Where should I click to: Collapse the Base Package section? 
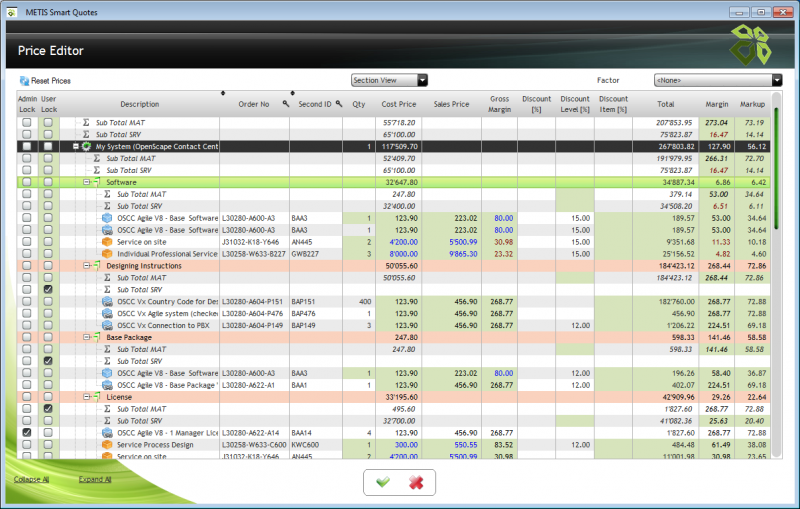pos(86,337)
